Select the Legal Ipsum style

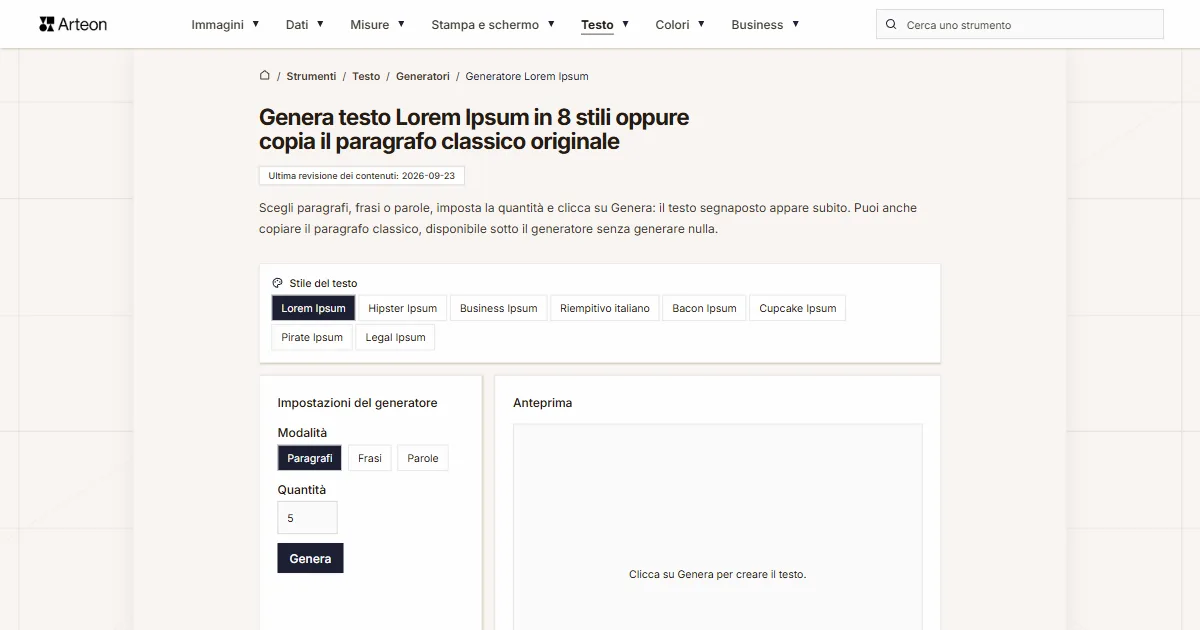pyautogui.click(x=395, y=337)
